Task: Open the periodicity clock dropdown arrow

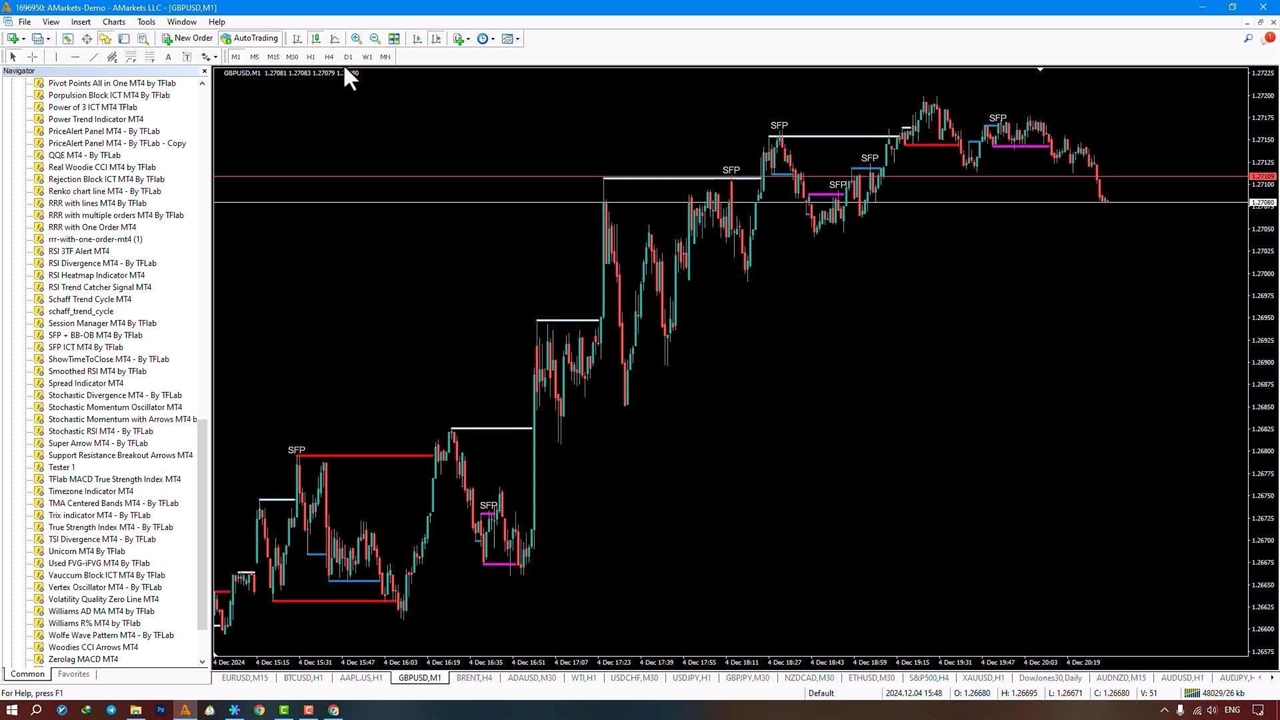Action: pyautogui.click(x=493, y=39)
